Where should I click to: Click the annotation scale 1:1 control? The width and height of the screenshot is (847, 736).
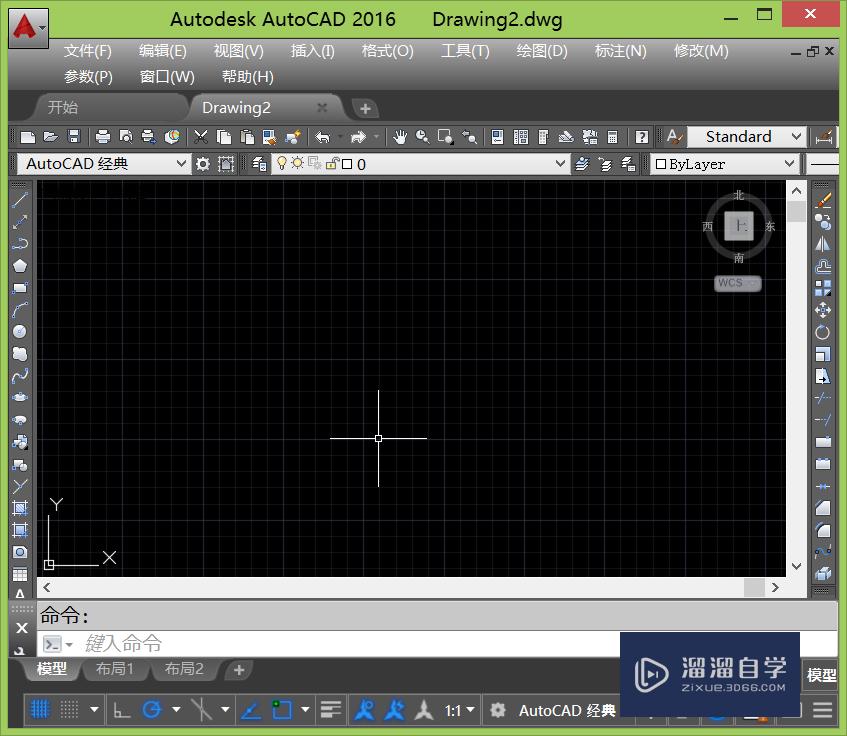pos(455,710)
